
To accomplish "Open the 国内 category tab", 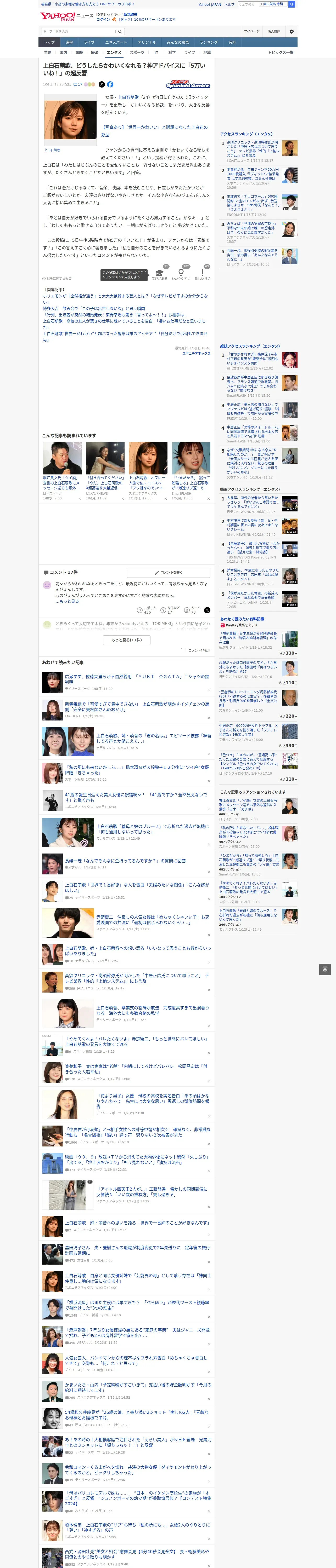I will click(x=63, y=53).
